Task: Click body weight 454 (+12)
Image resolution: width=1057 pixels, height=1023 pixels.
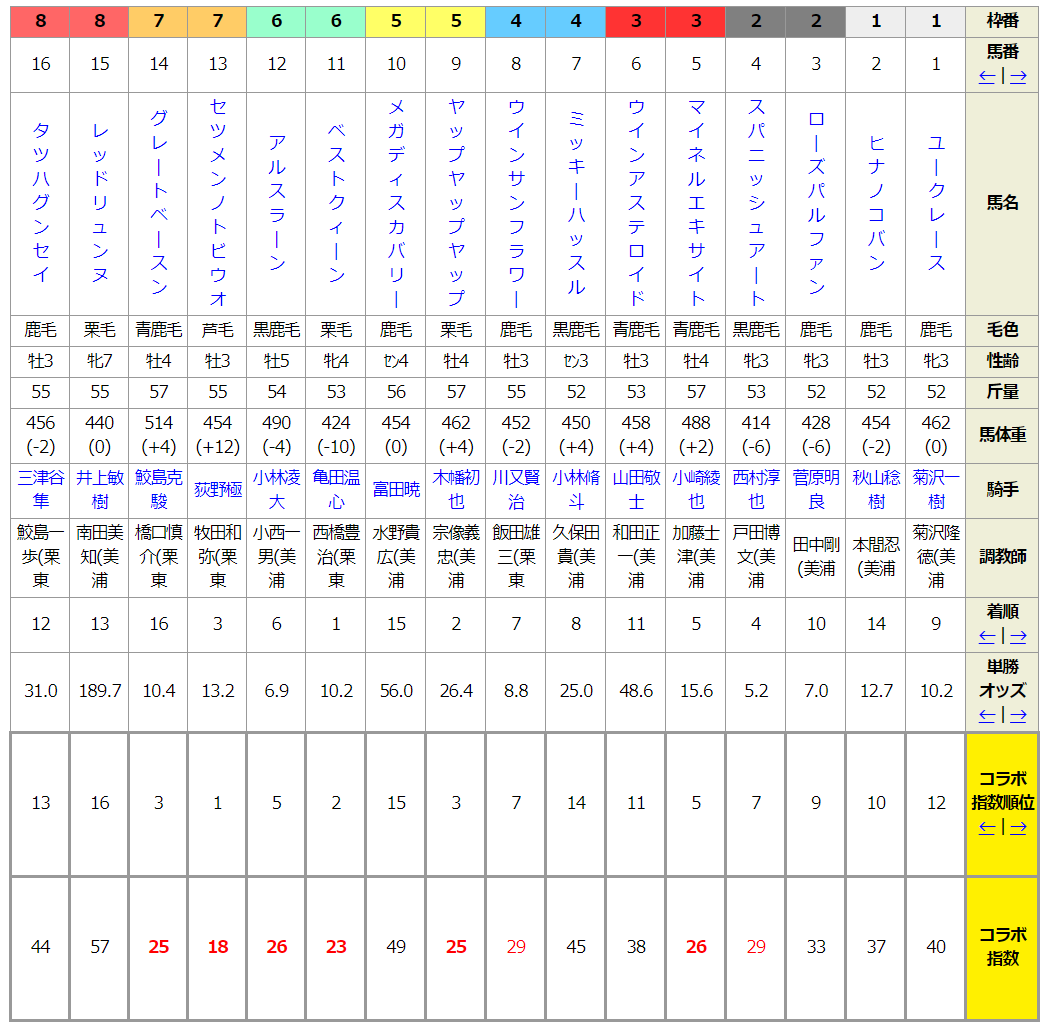Action: tap(218, 435)
